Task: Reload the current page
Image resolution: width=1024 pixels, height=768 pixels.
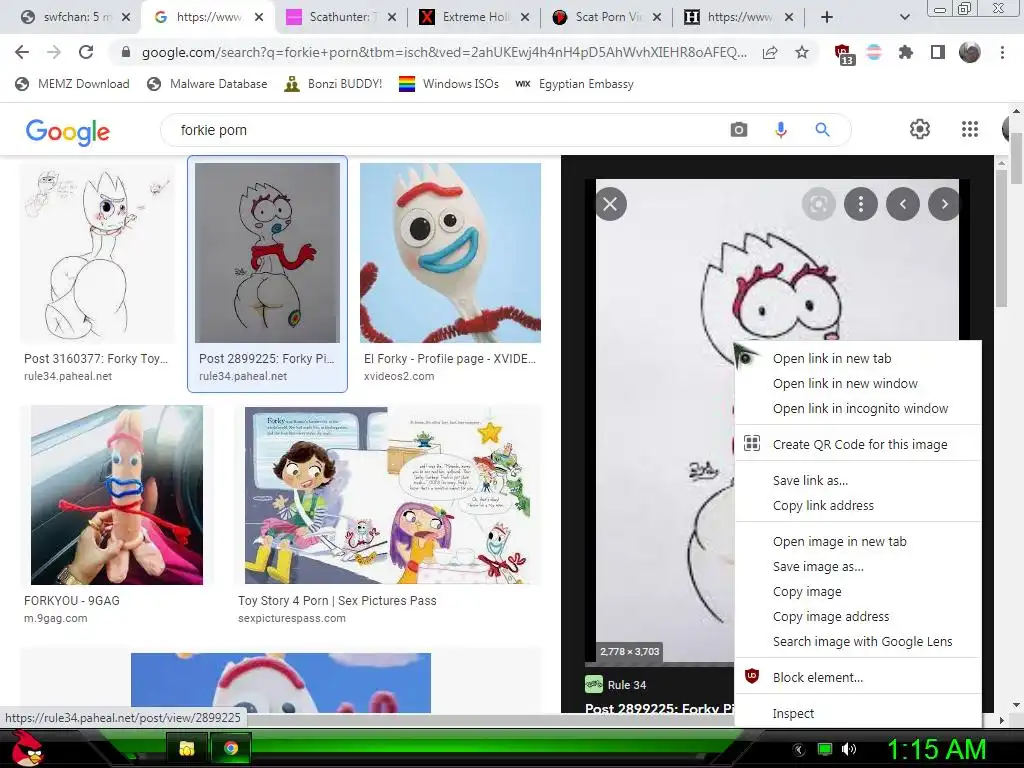Action: pyautogui.click(x=86, y=52)
